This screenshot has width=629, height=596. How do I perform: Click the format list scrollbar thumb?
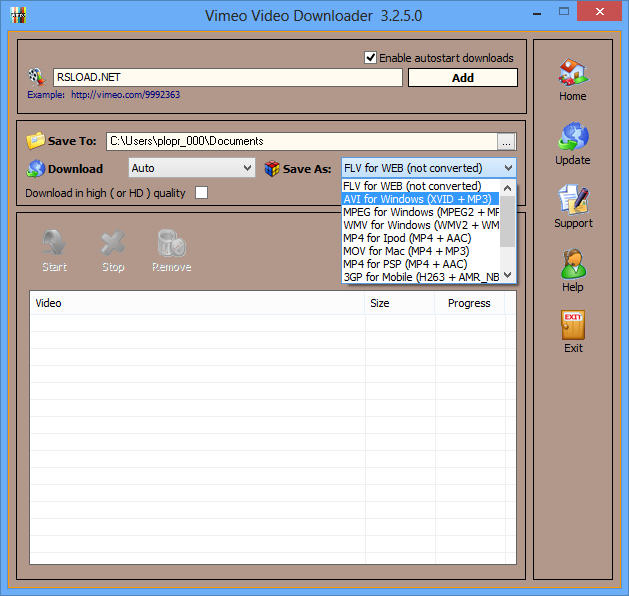(x=507, y=221)
